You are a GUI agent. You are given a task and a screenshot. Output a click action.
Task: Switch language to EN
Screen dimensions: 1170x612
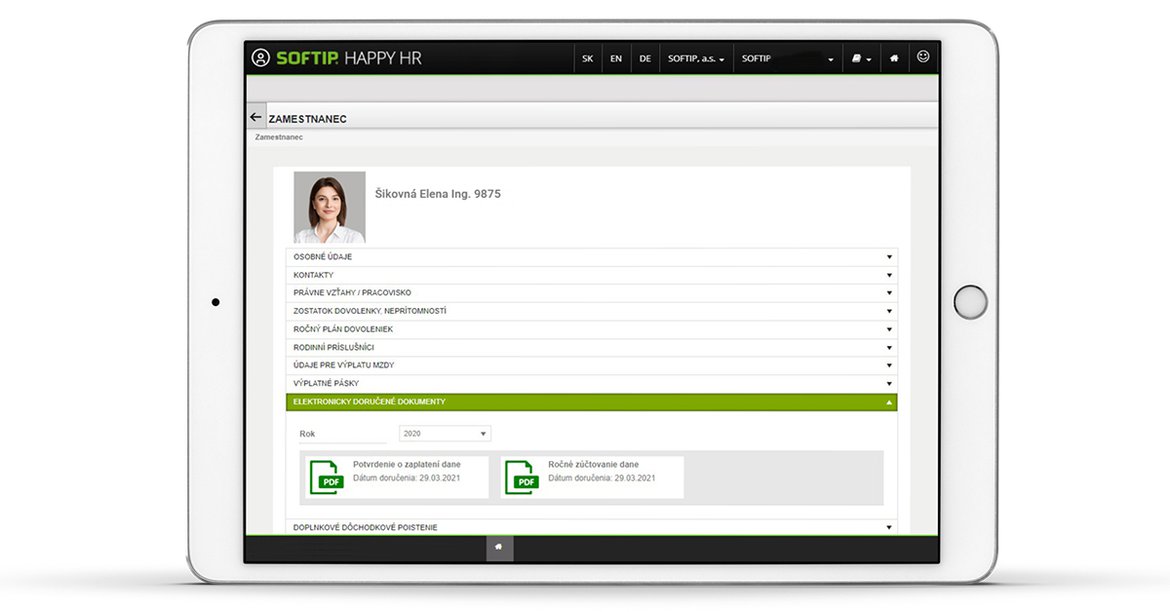pos(616,58)
